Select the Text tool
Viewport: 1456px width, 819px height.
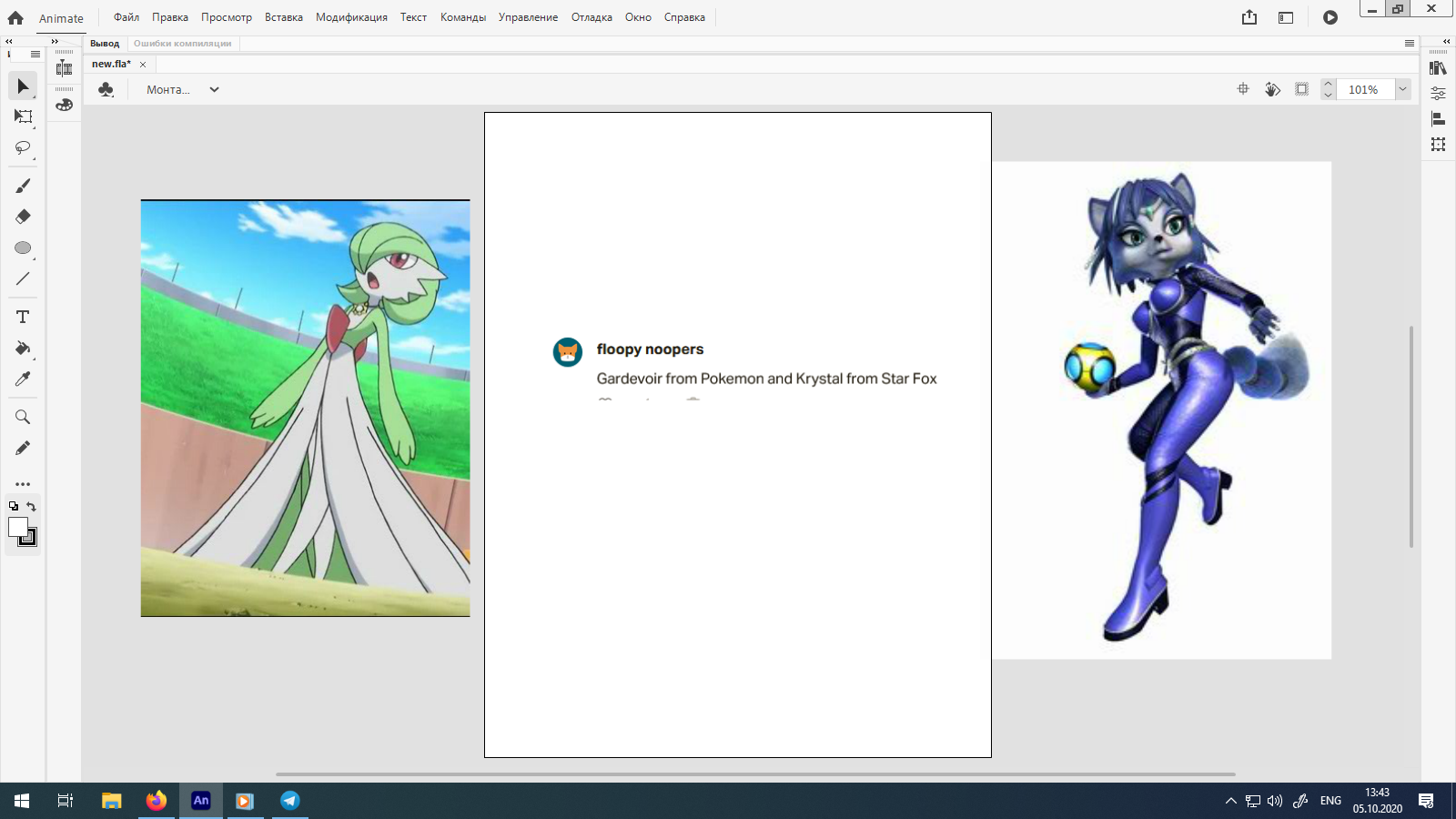pyautogui.click(x=23, y=317)
